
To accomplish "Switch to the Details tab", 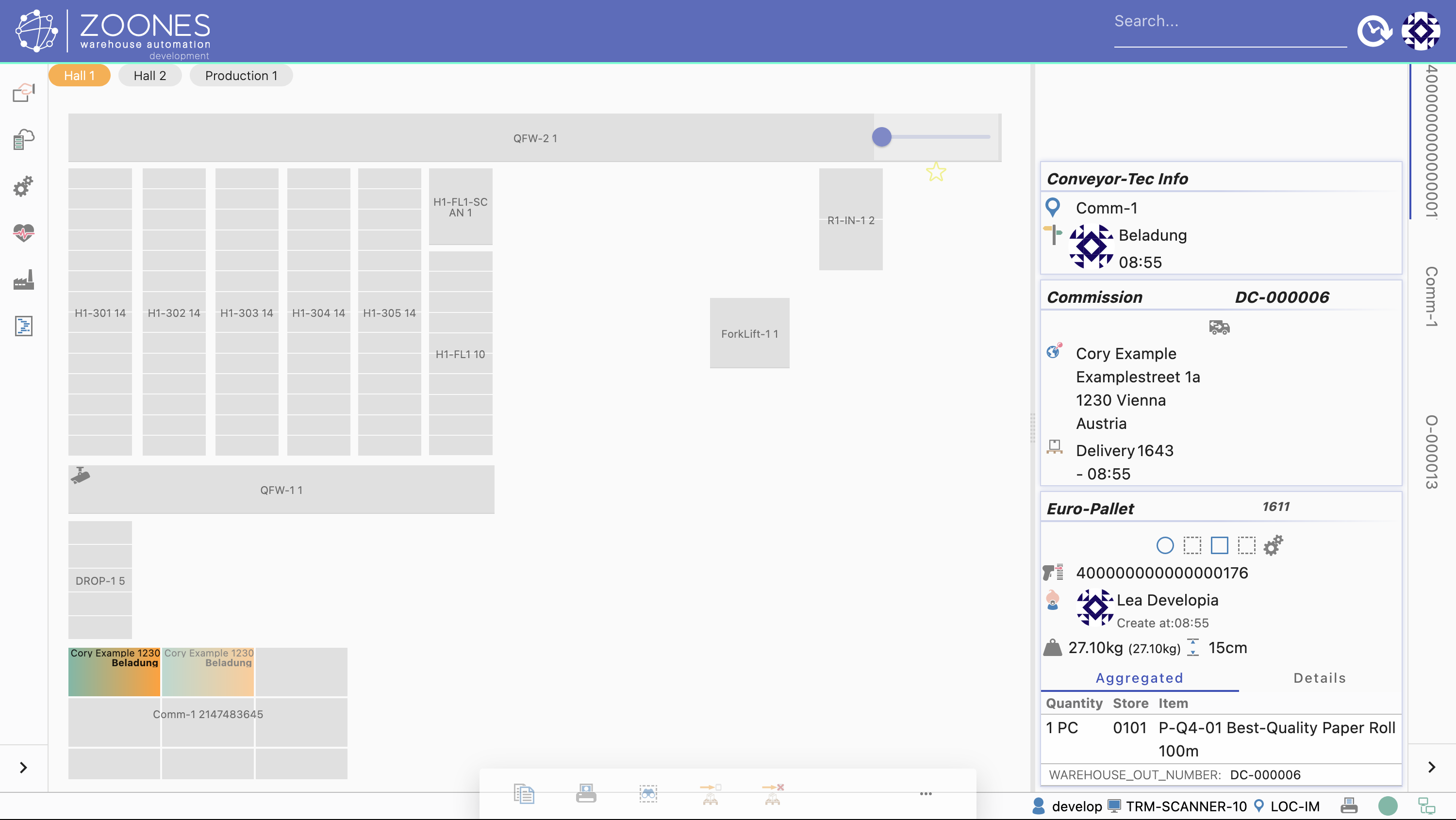I will pos(1319,677).
